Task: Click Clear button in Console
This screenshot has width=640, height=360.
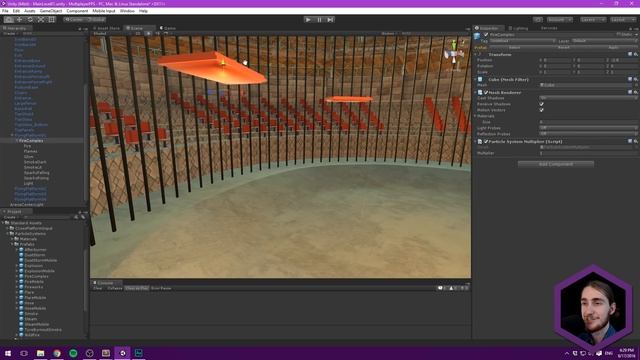Action: click(98, 288)
